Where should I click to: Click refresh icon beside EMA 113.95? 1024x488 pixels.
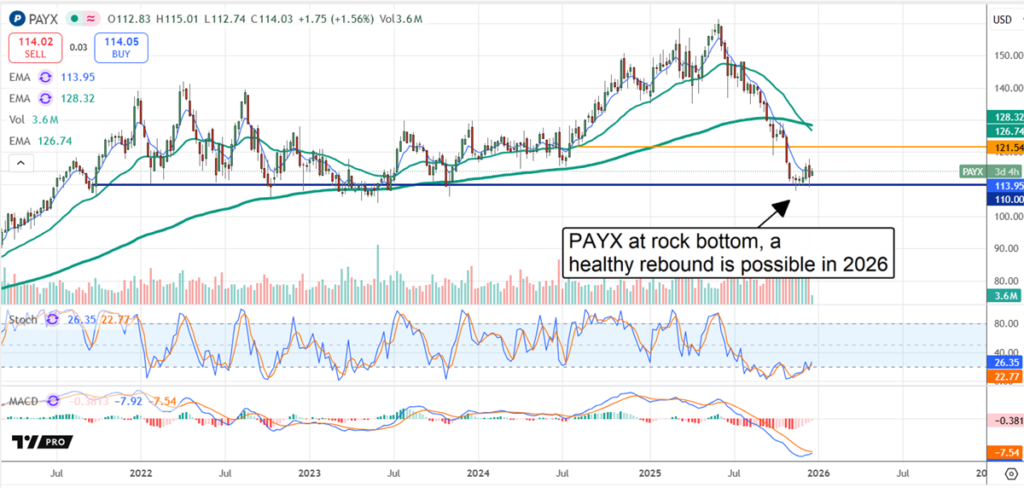click(45, 77)
